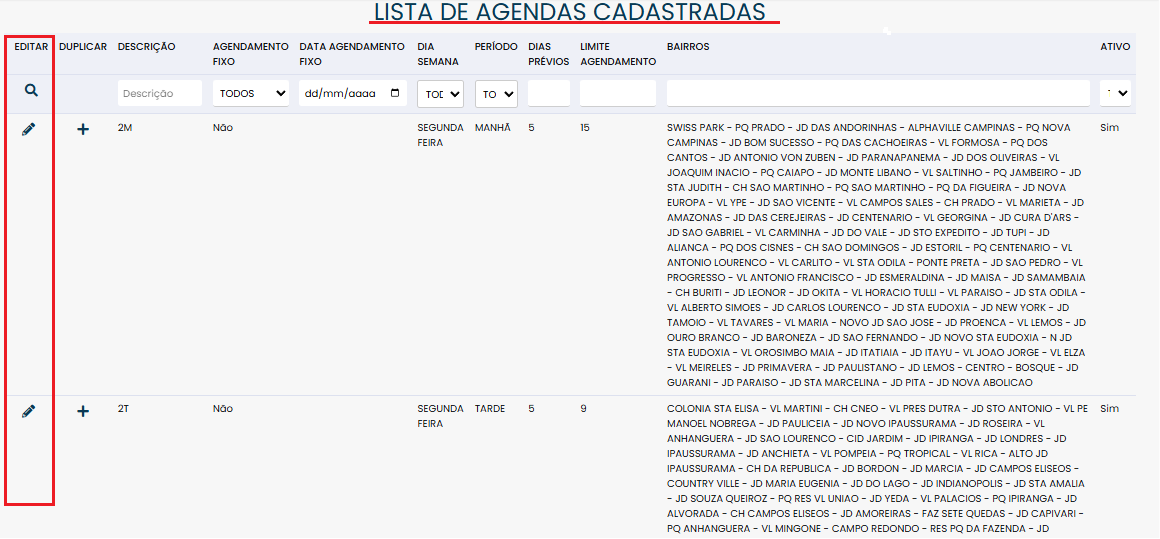
Task: Click the DUPLICAR column header
Action: click(83, 47)
